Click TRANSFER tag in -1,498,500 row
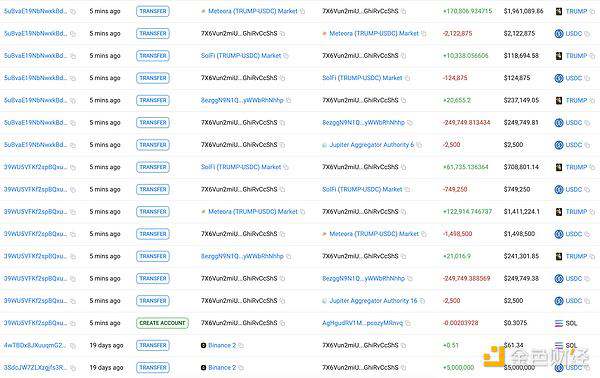 [153, 234]
